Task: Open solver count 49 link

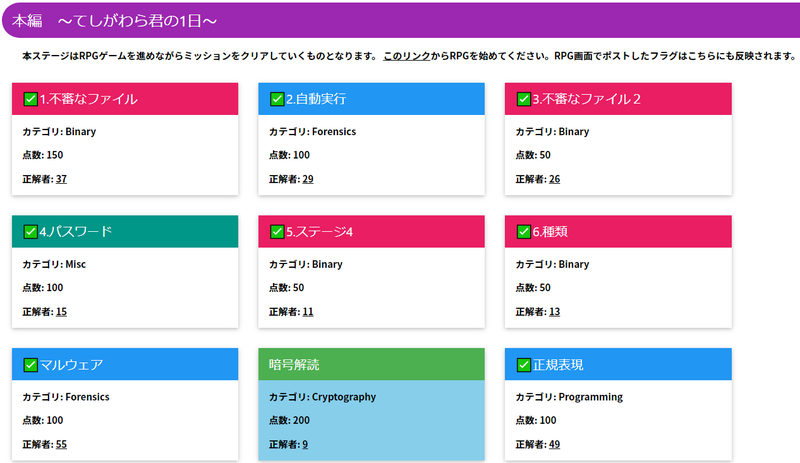Action: [x=555, y=445]
